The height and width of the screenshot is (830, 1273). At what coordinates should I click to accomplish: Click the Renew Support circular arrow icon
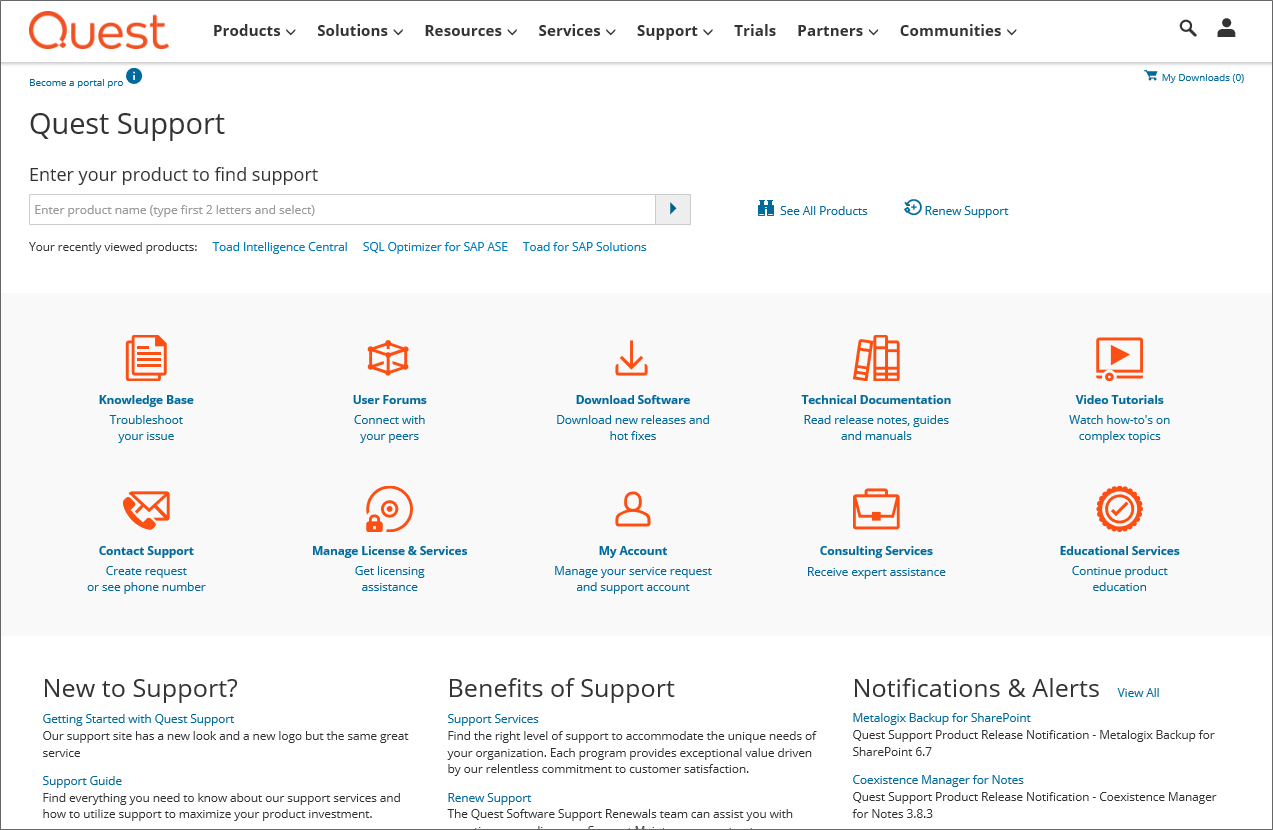click(912, 208)
